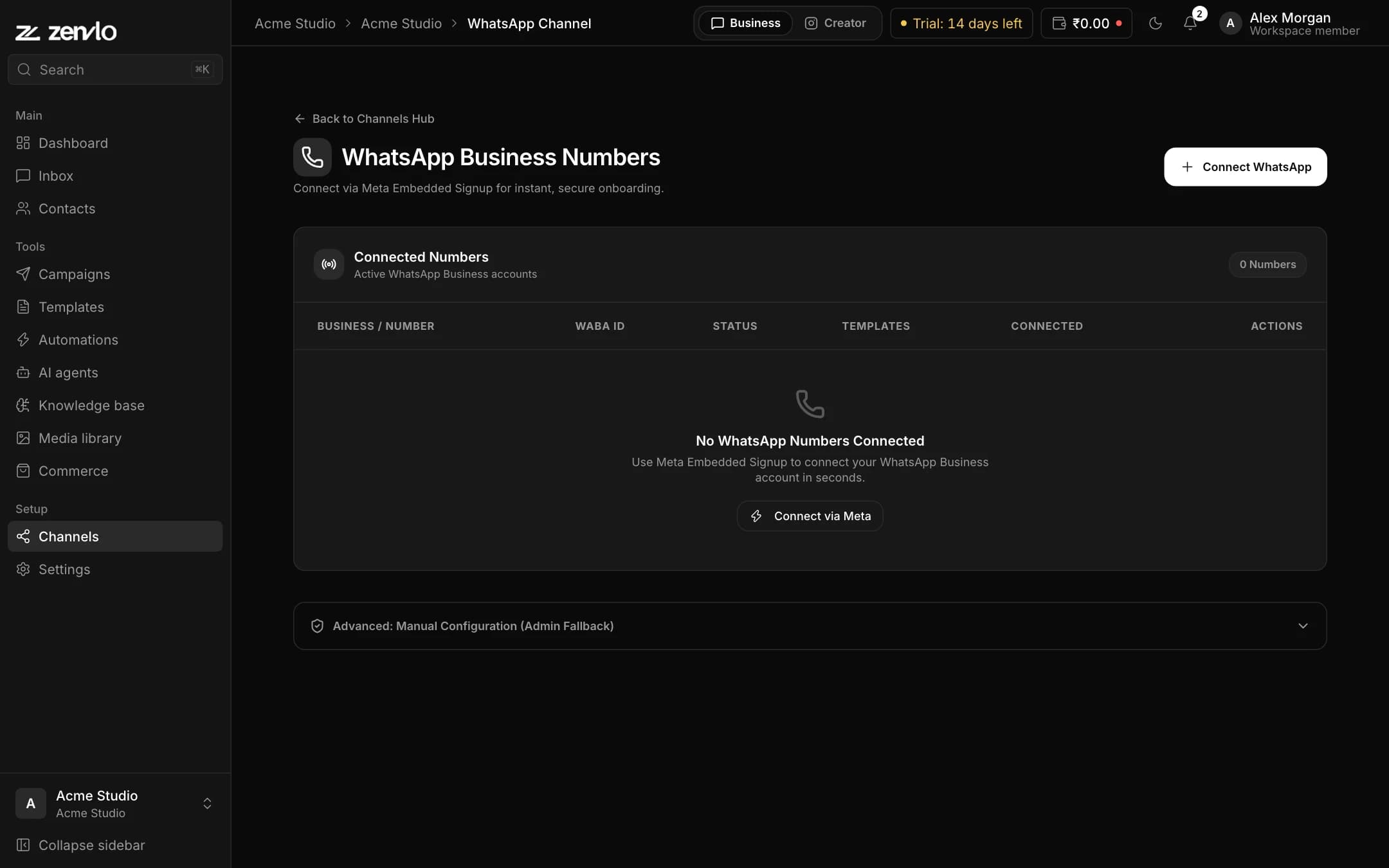Click first Acme Studio breadcrumb
The width and height of the screenshot is (1389, 868).
295,23
